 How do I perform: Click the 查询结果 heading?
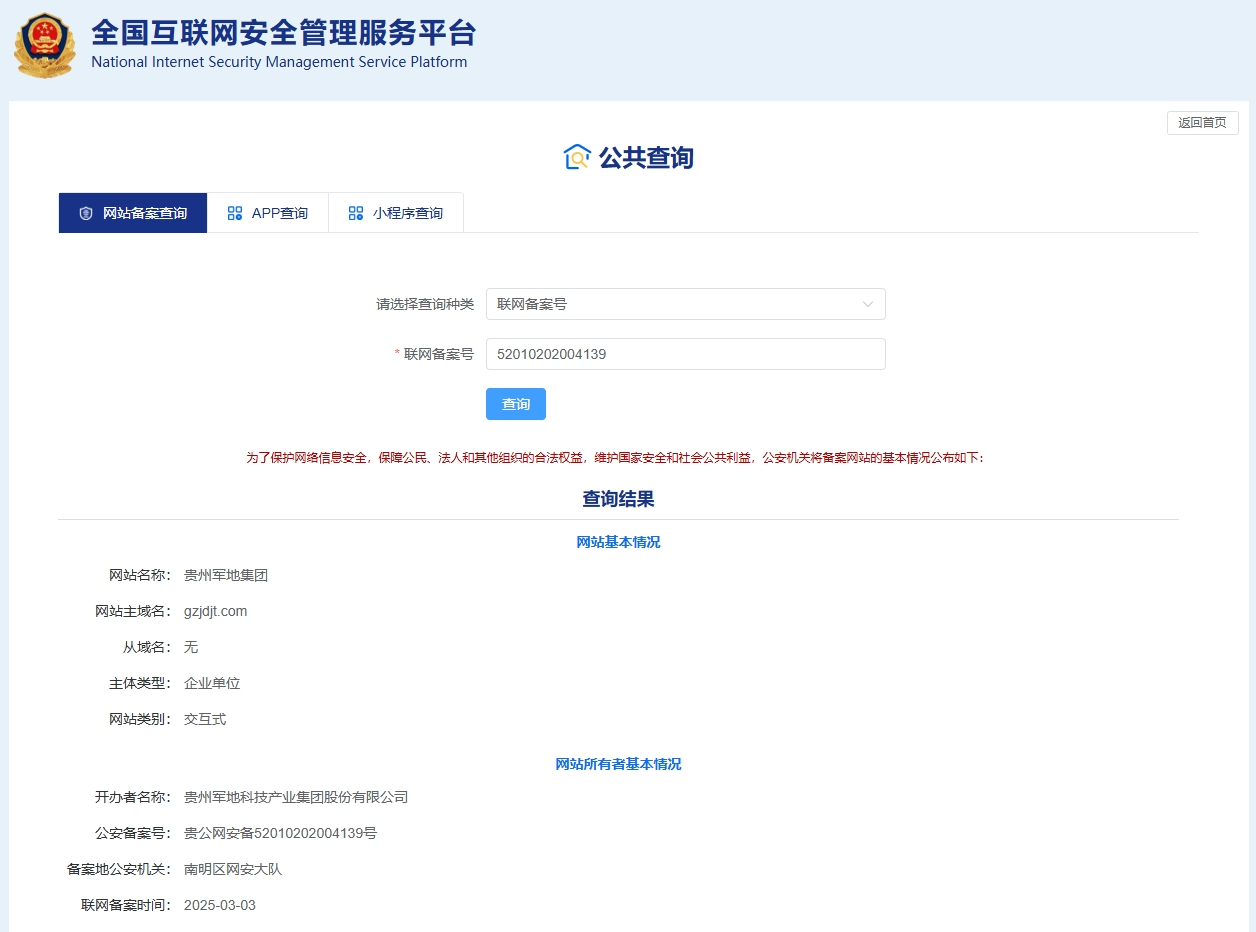[619, 498]
